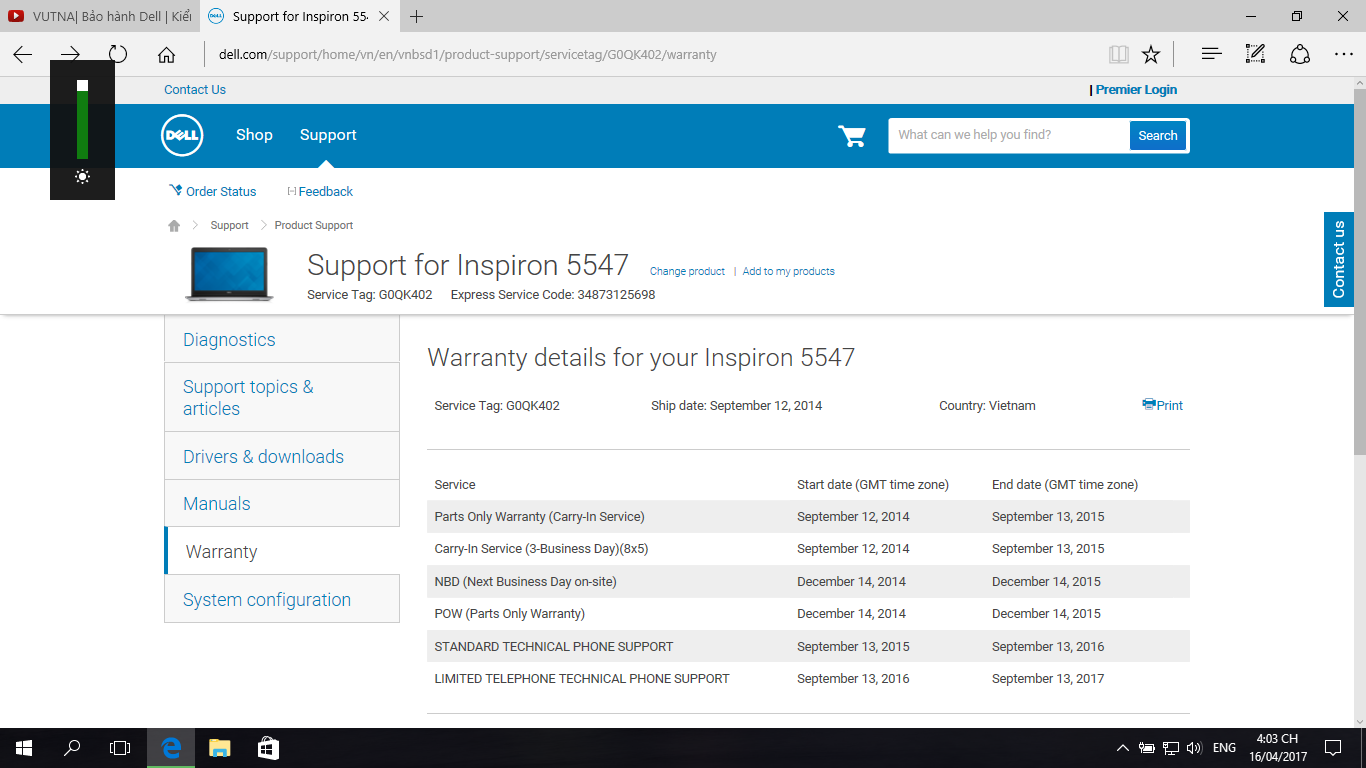The image size is (1366, 768).
Task: Select the Warranty sidebar item
Action: 282,551
